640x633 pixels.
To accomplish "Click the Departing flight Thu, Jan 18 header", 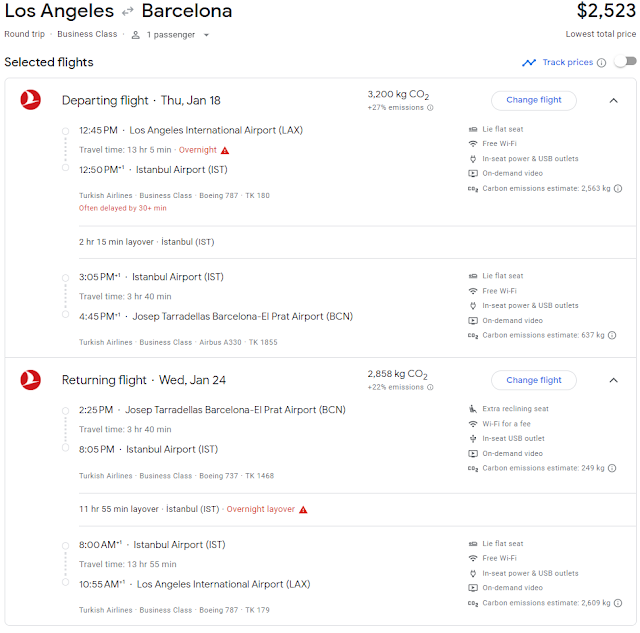I will [140, 101].
